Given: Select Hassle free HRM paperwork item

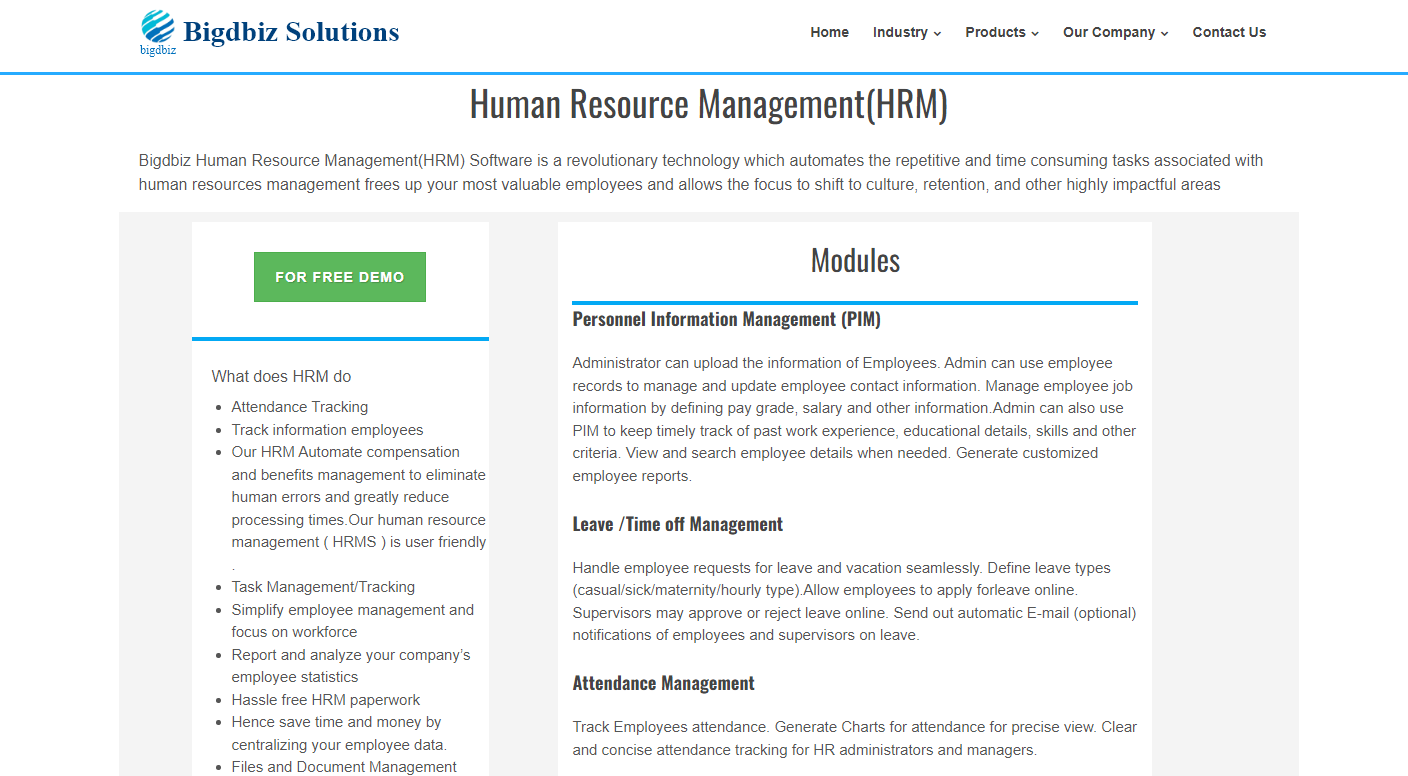Looking at the screenshot, I should point(326,700).
